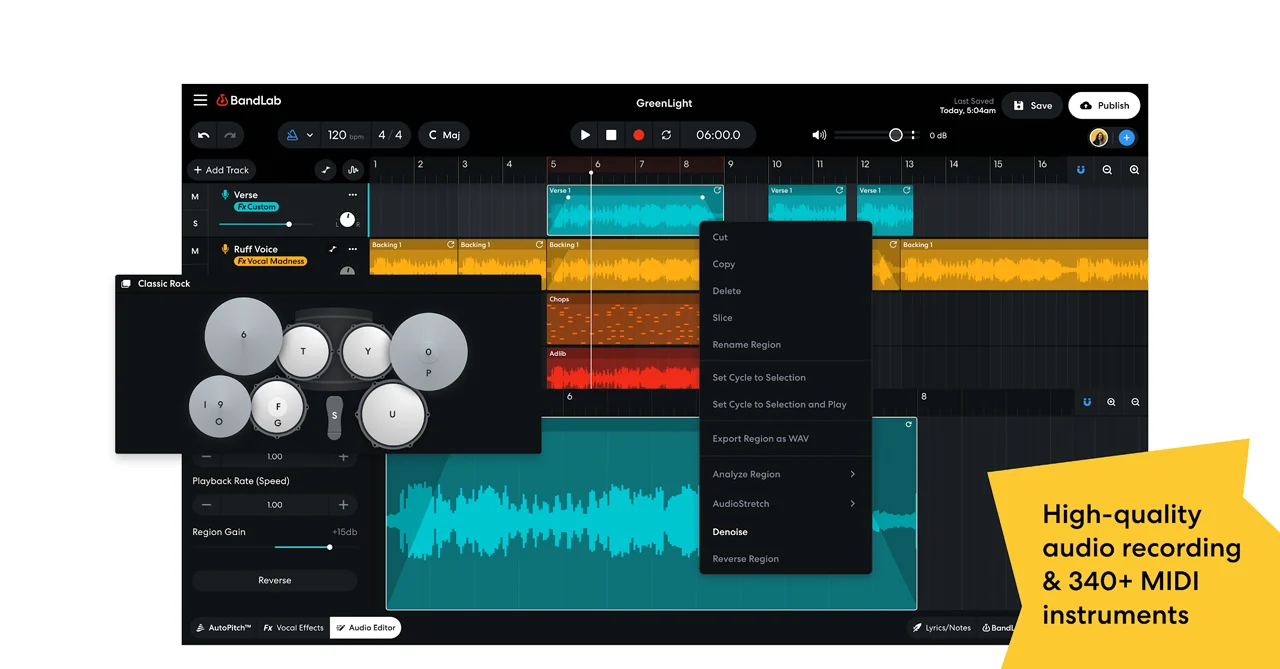Click the Verse track pan knob
Viewport: 1280px width, 669px height.
point(347,220)
